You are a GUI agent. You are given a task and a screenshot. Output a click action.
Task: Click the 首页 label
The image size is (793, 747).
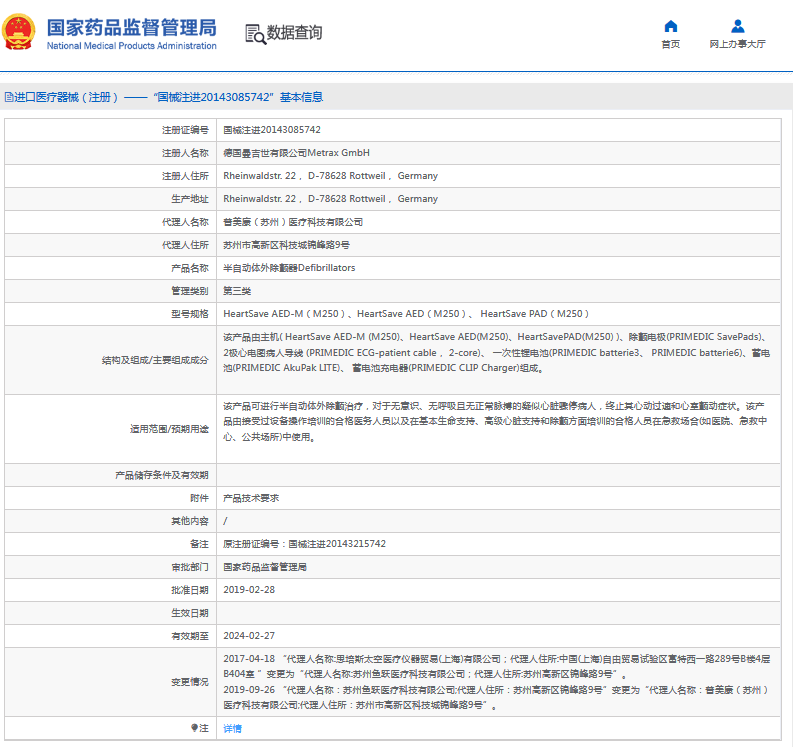[x=671, y=45]
